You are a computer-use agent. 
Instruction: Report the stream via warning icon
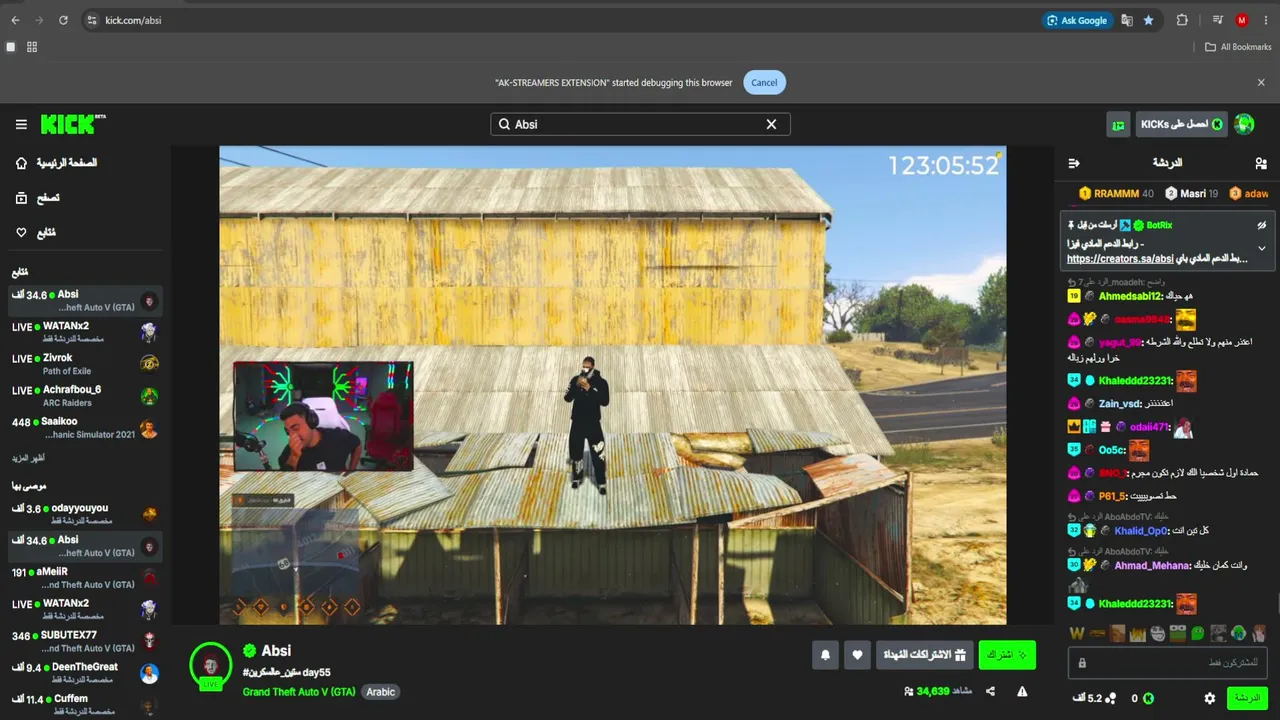click(1022, 691)
